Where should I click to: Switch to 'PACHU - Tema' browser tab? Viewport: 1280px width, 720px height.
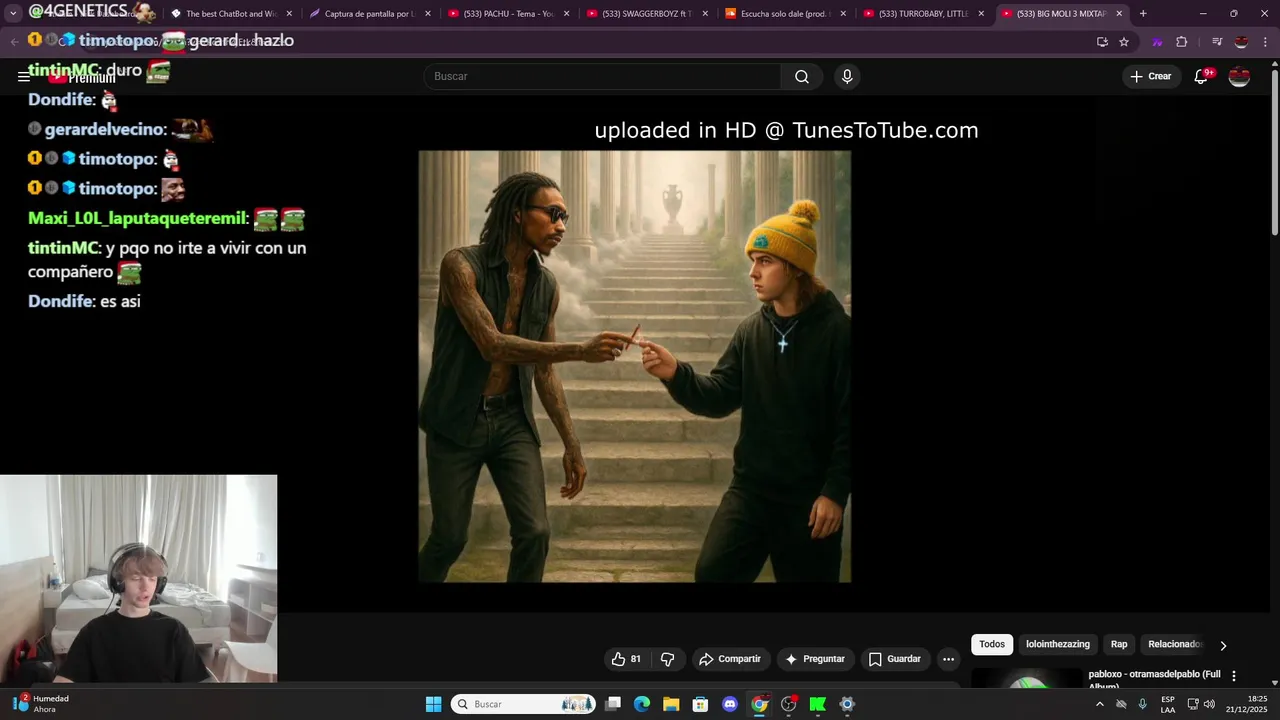[508, 14]
